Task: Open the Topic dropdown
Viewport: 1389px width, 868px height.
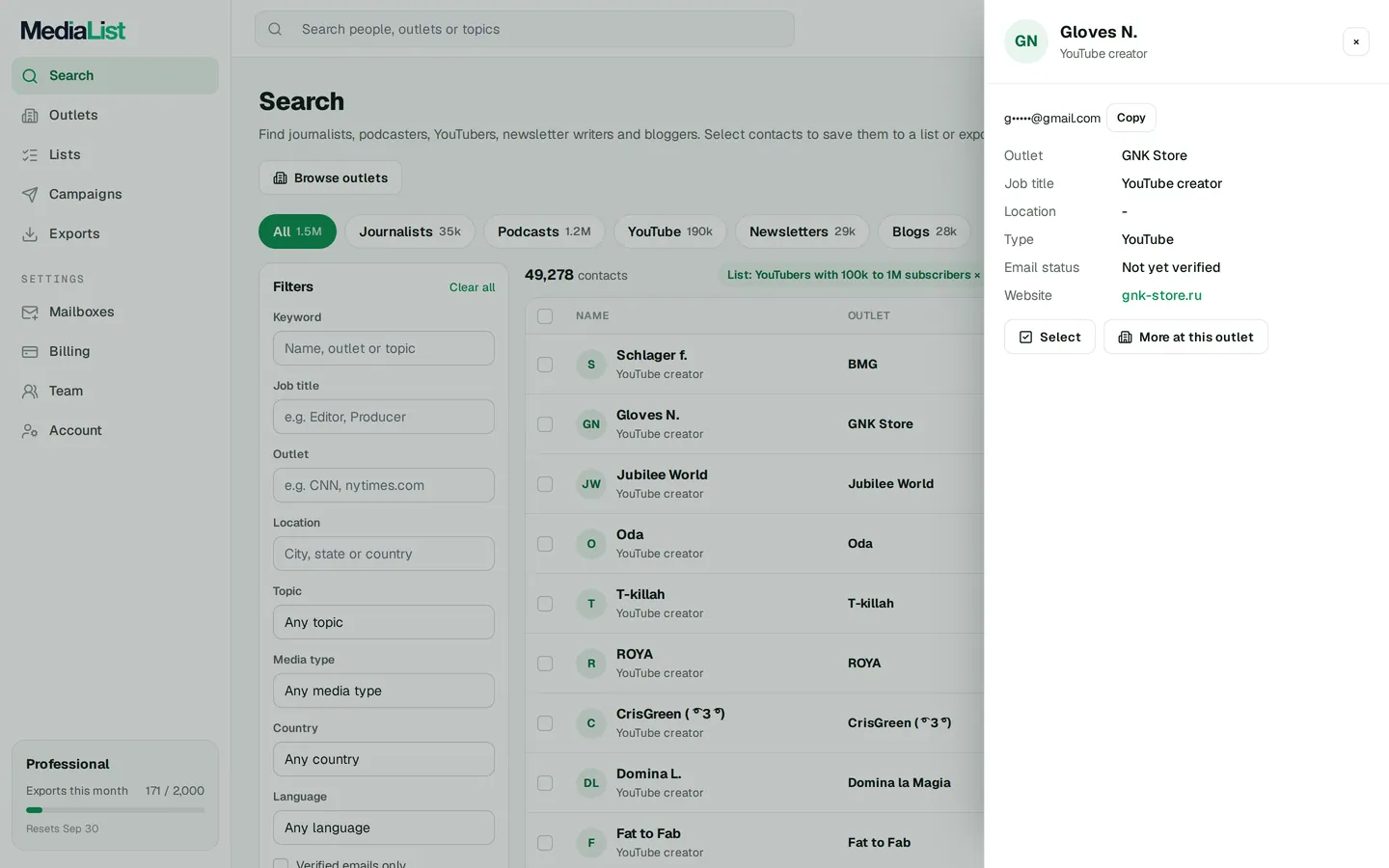Action: (x=384, y=622)
